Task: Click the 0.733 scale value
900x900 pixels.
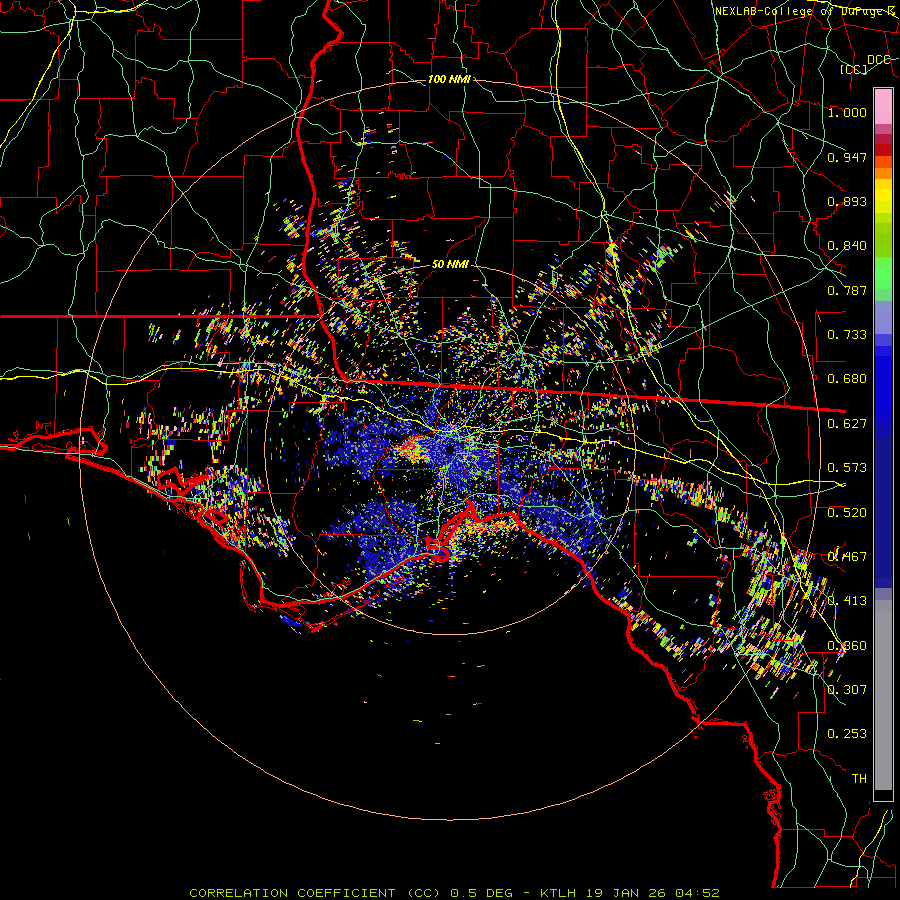Action: [847, 335]
